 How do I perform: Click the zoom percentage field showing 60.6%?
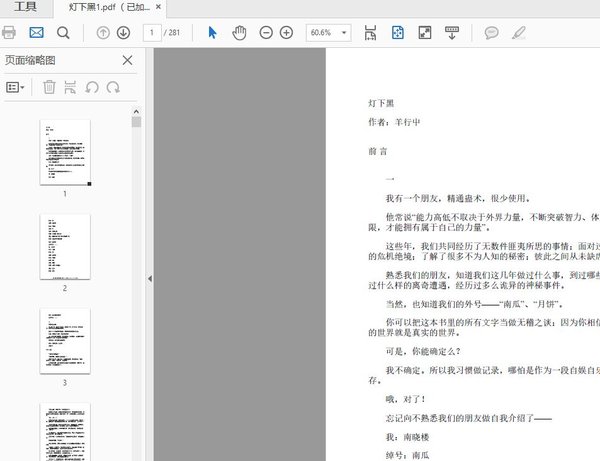coord(321,33)
